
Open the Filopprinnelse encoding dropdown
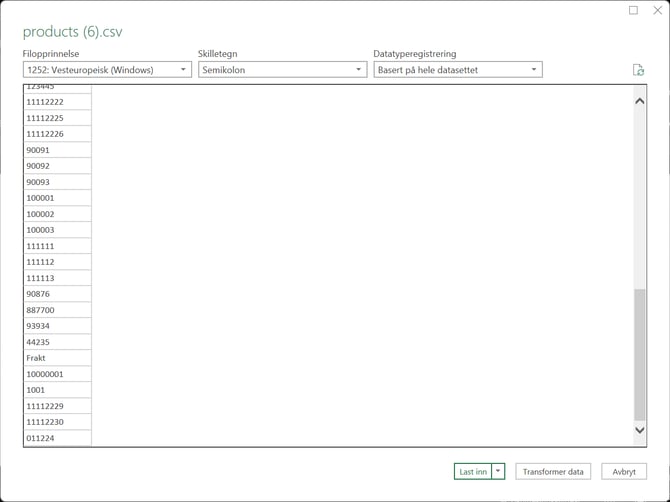[107, 70]
